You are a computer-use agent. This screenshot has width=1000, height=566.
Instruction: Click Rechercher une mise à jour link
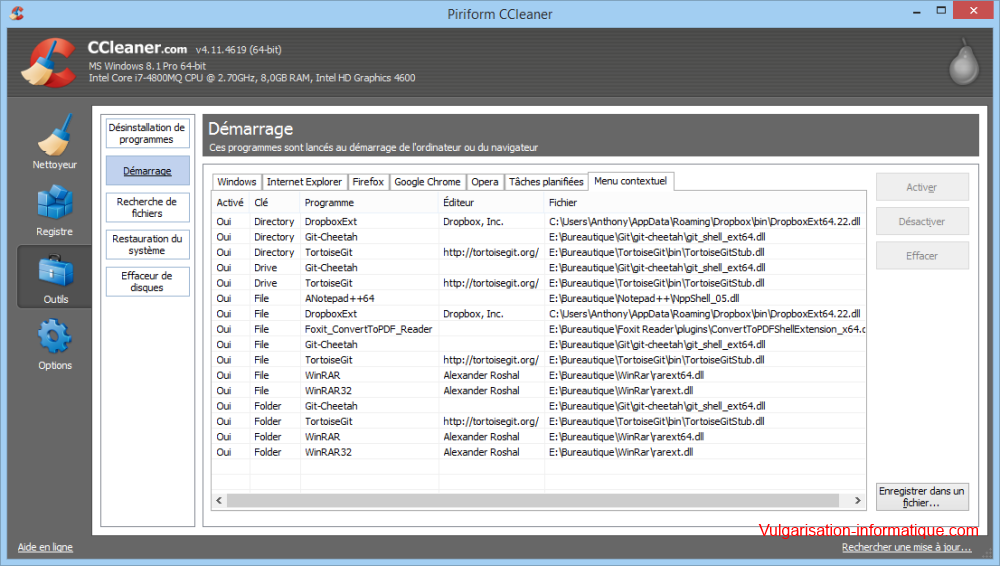point(906,547)
